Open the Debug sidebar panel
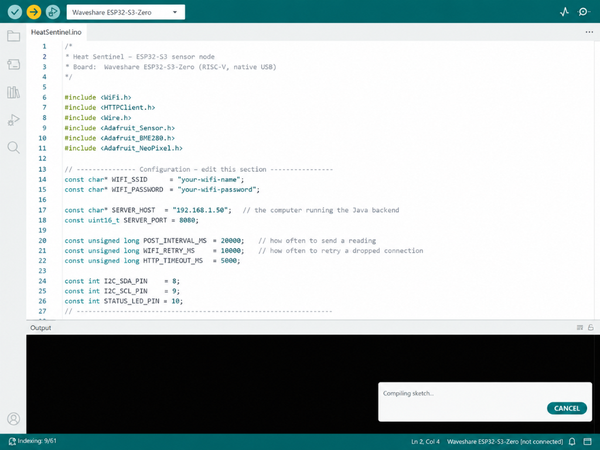 point(13,120)
